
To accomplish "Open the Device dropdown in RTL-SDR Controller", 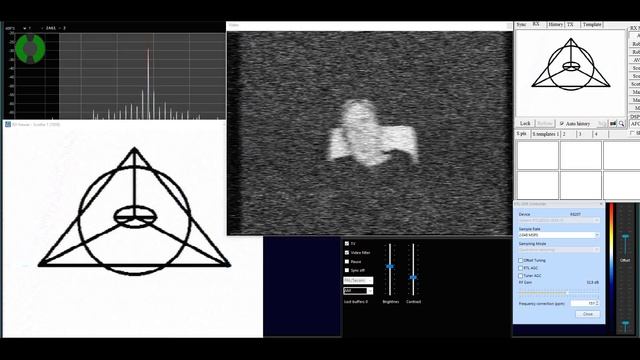I will point(559,220).
